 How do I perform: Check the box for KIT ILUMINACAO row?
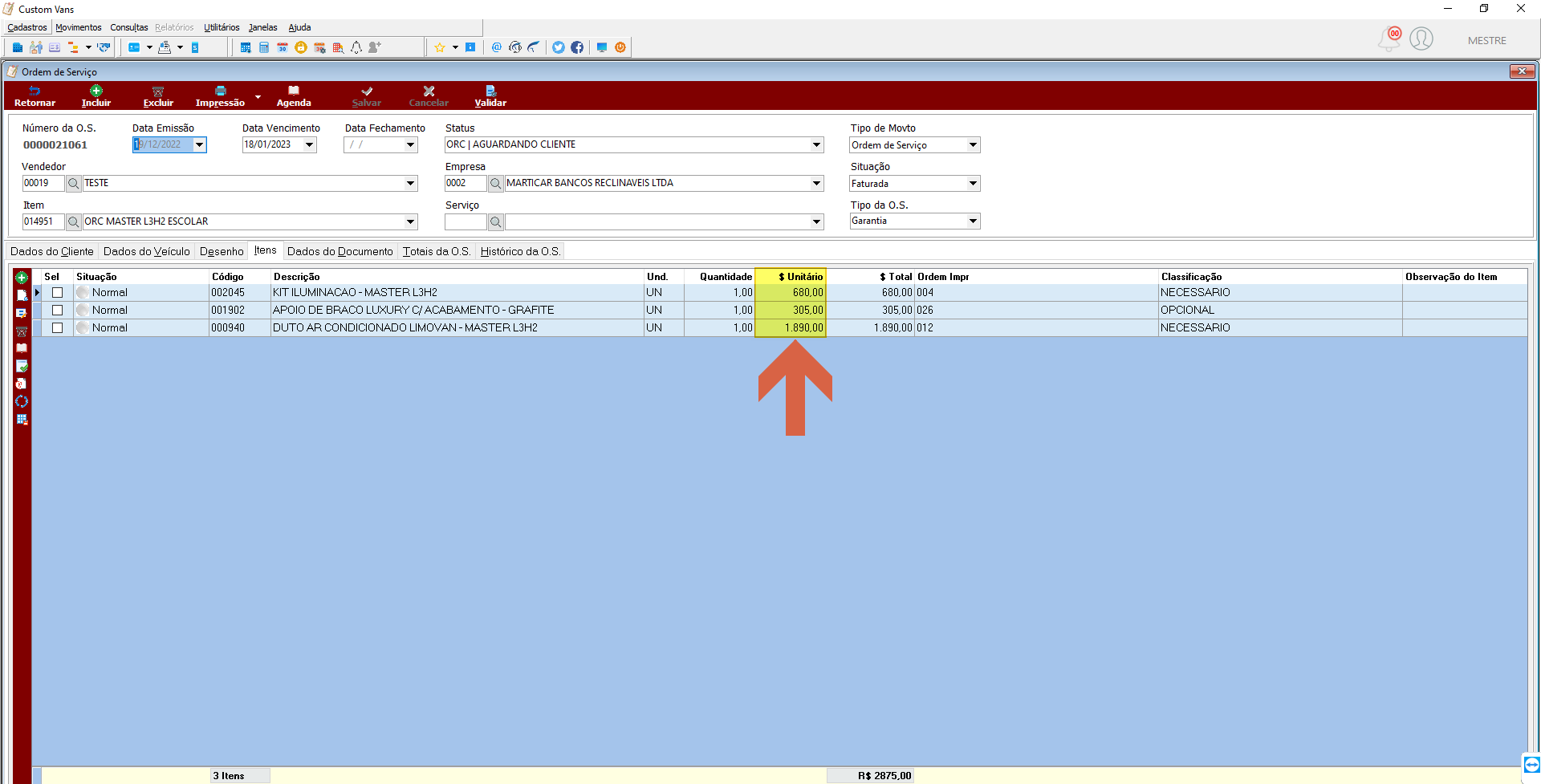(57, 293)
